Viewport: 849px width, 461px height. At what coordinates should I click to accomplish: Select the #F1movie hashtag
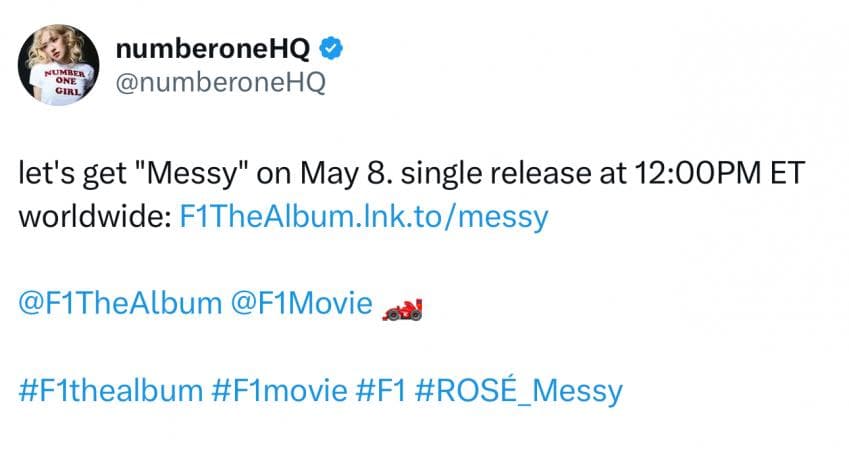click(x=279, y=389)
